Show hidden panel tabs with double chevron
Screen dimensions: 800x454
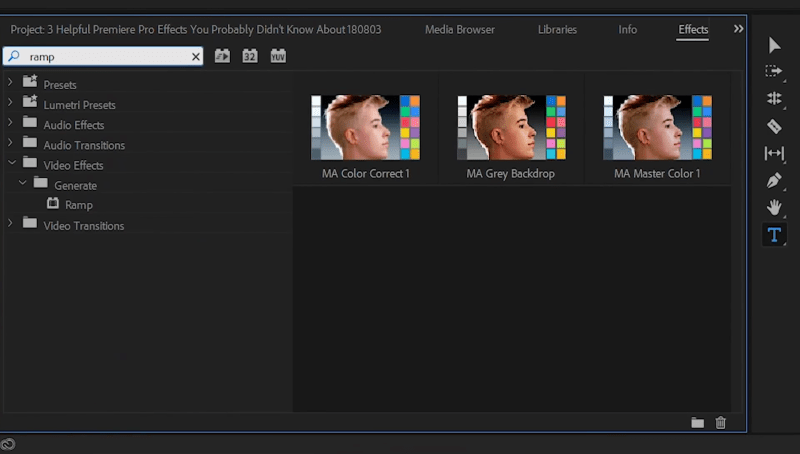click(738, 29)
